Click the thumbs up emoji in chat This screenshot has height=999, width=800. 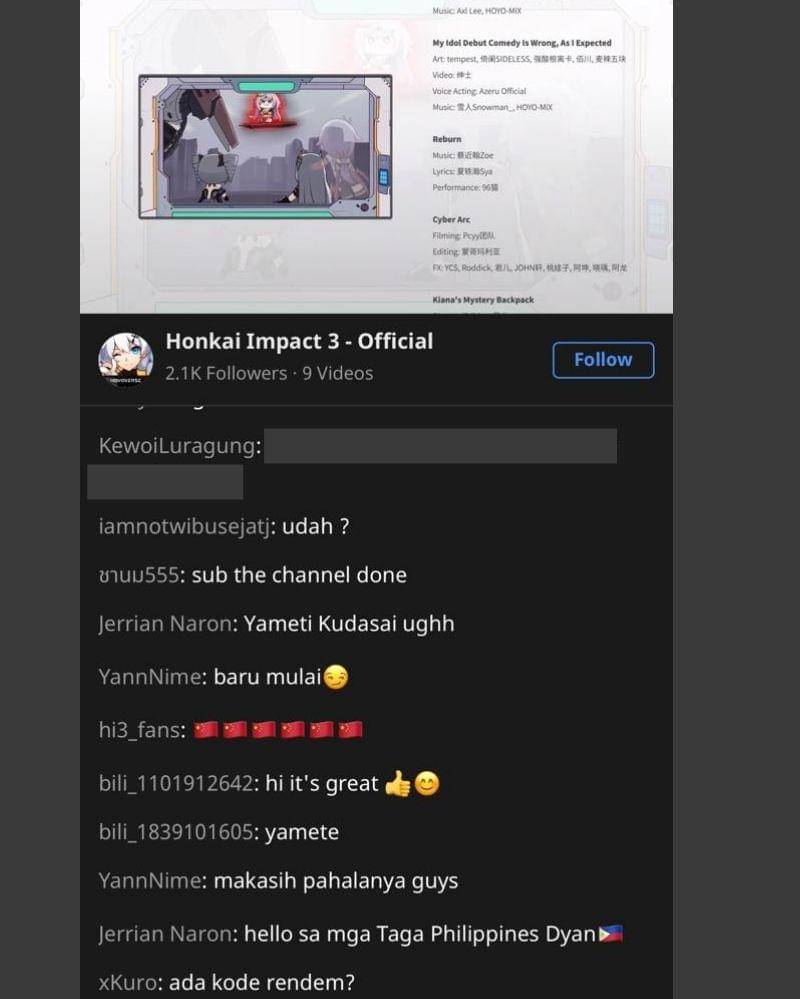(x=398, y=783)
